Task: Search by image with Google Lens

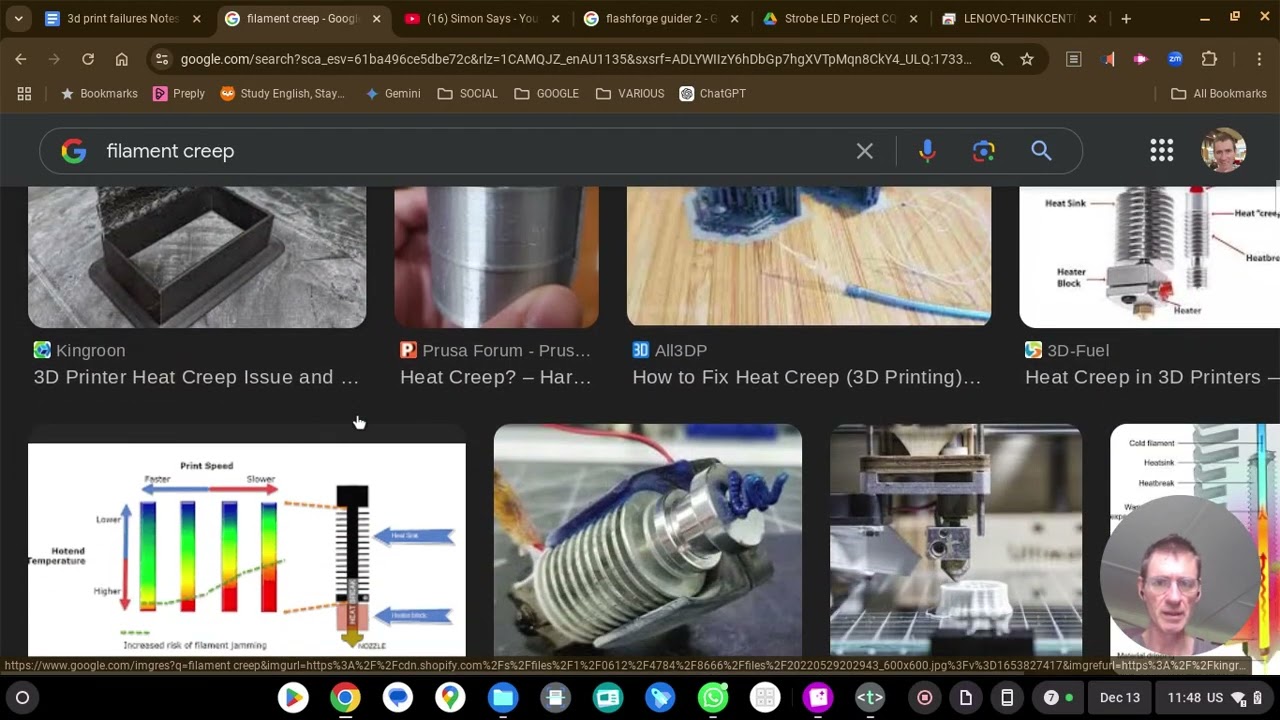Action: tap(984, 151)
